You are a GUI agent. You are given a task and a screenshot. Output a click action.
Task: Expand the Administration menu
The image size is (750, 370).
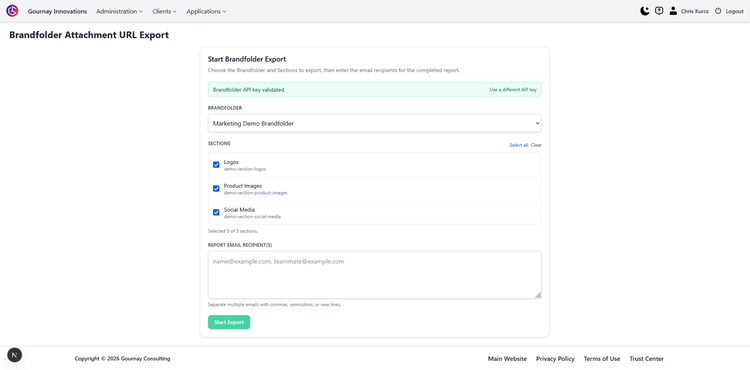tap(119, 11)
